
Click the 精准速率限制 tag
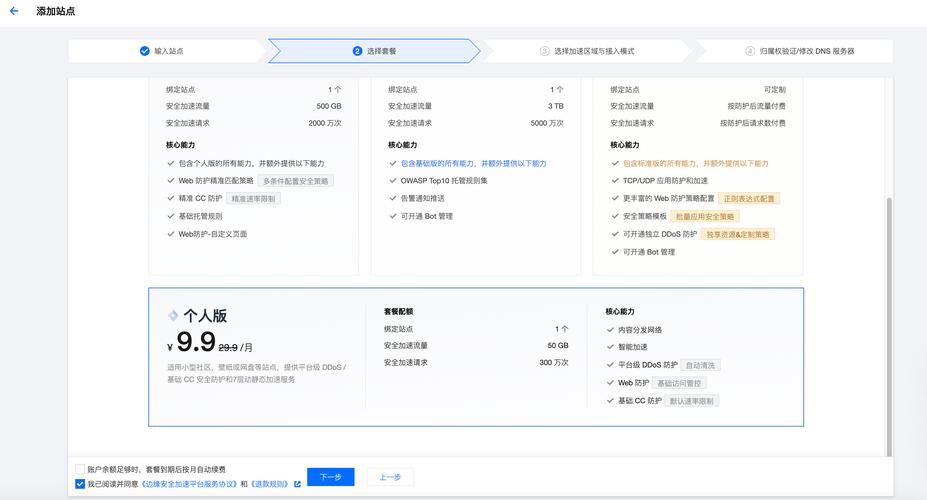coord(253,199)
